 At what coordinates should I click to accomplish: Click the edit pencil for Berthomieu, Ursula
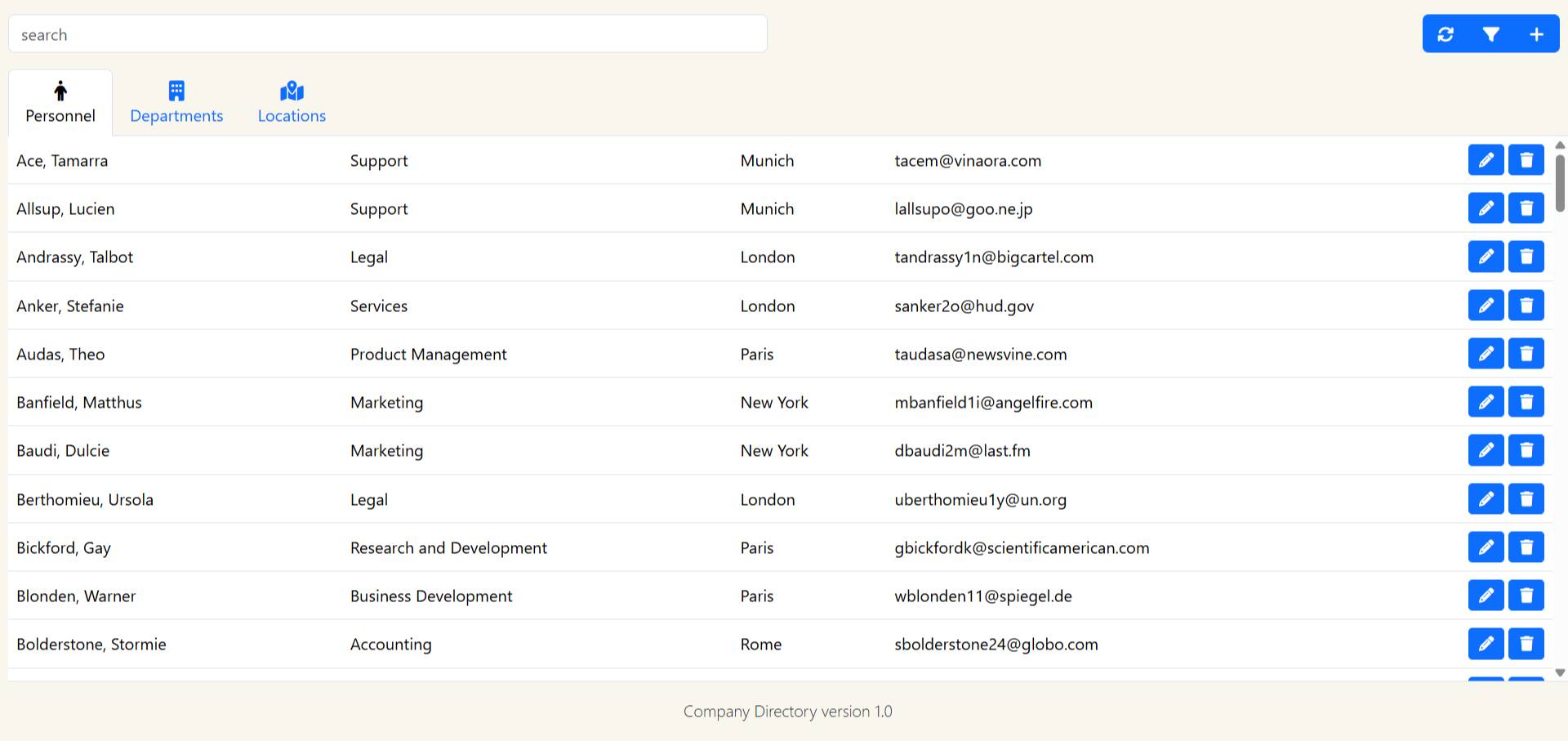[x=1486, y=498]
